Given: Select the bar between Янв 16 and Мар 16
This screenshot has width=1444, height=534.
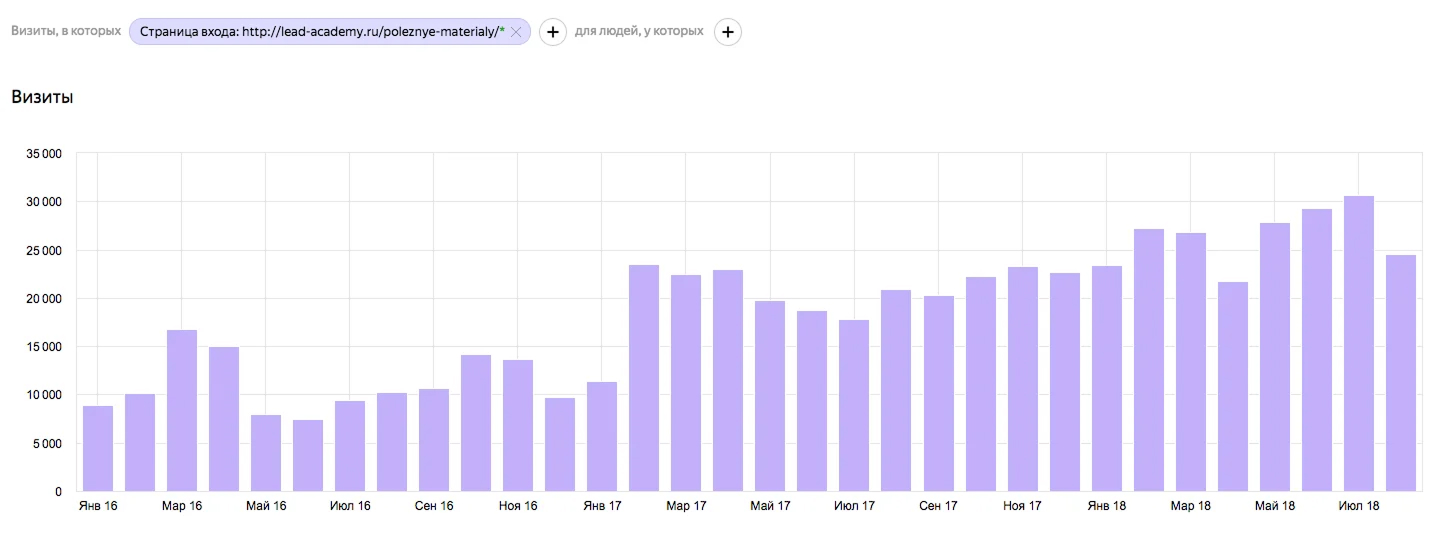Looking at the screenshot, I should [x=140, y=443].
